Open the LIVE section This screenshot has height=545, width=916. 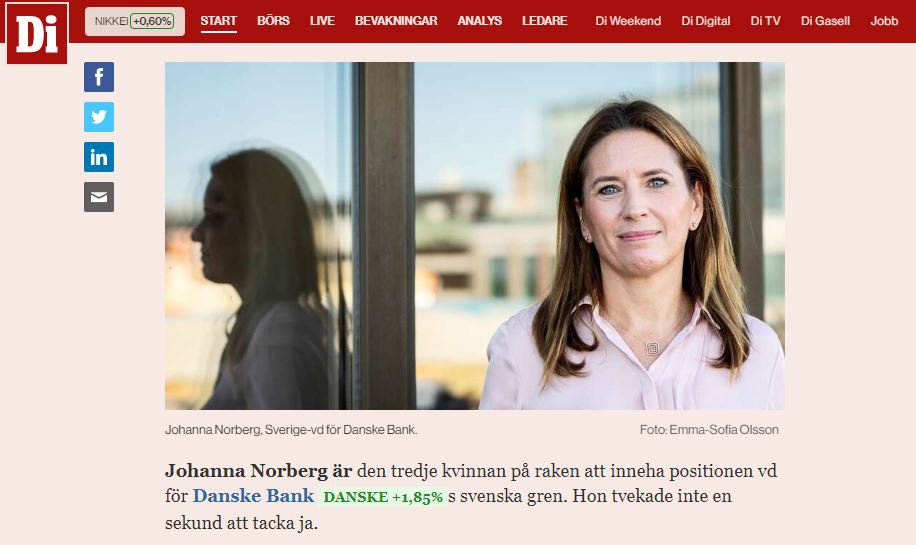coord(322,21)
